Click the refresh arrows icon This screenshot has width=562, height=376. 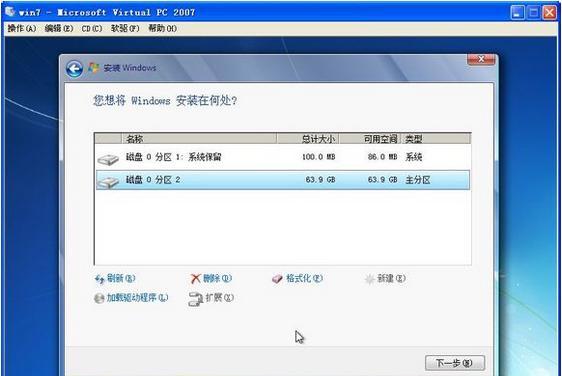[99, 279]
